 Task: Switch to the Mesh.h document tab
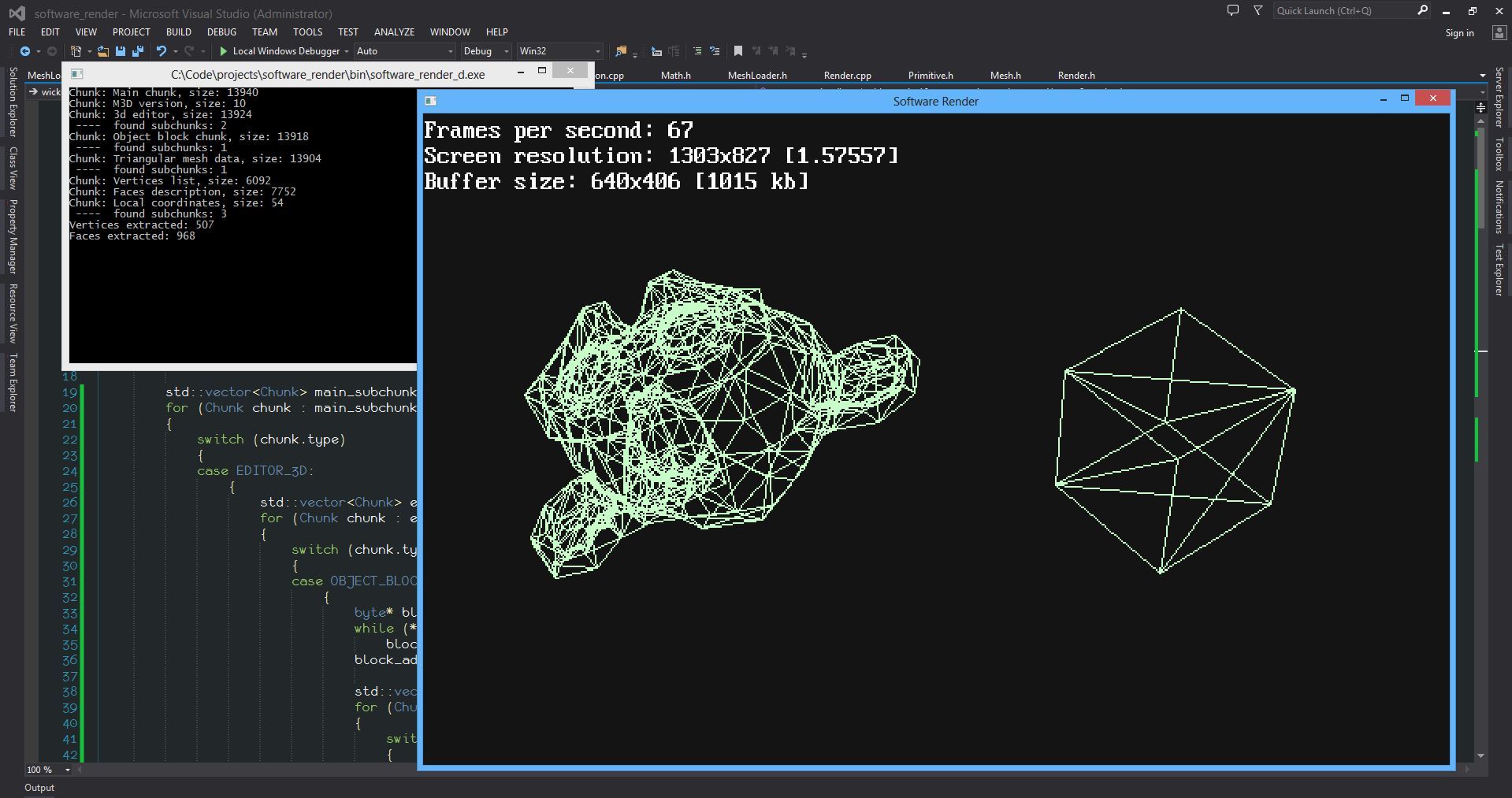coord(1005,76)
